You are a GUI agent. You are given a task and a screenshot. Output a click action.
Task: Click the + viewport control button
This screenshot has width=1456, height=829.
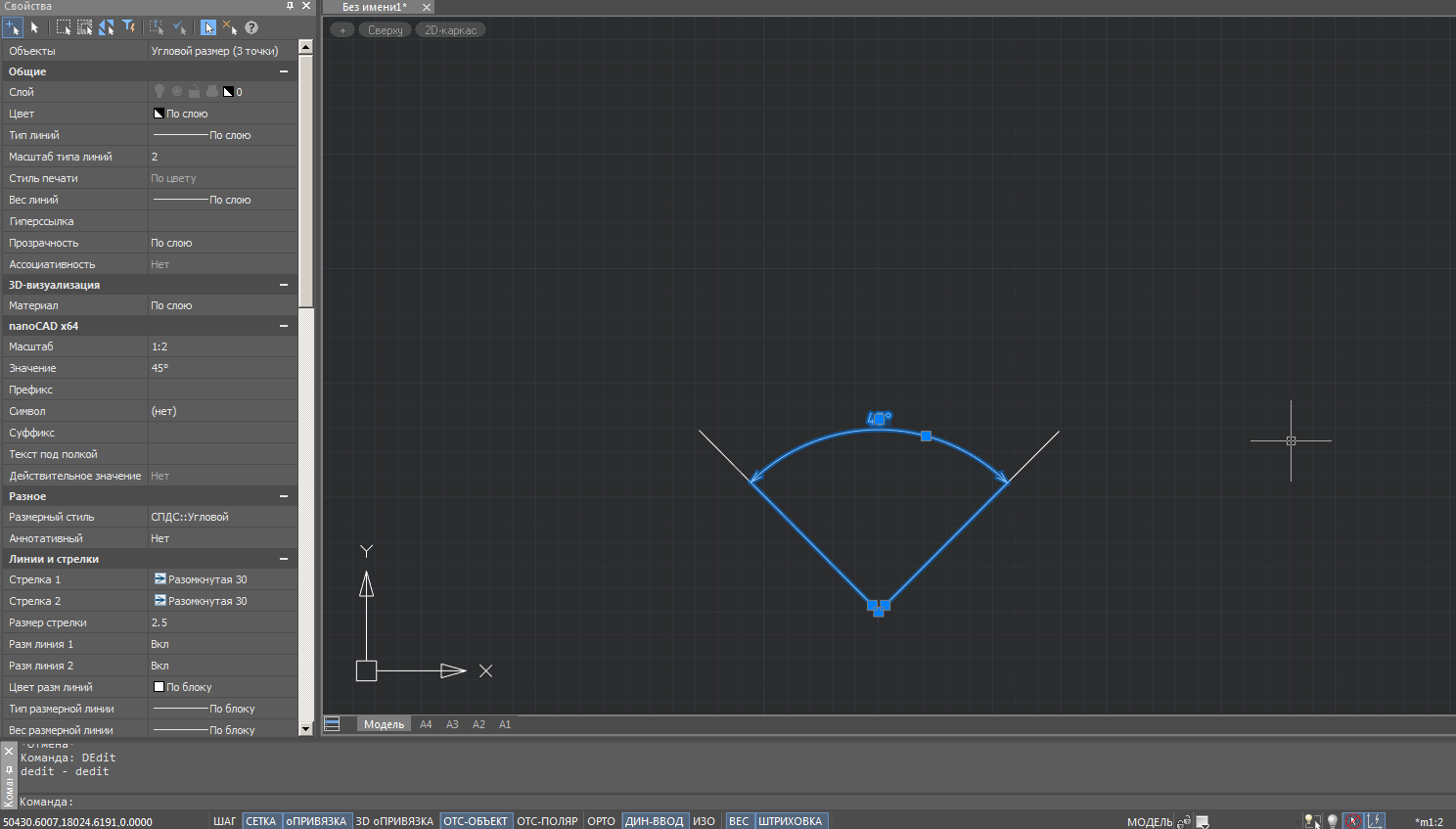(342, 30)
